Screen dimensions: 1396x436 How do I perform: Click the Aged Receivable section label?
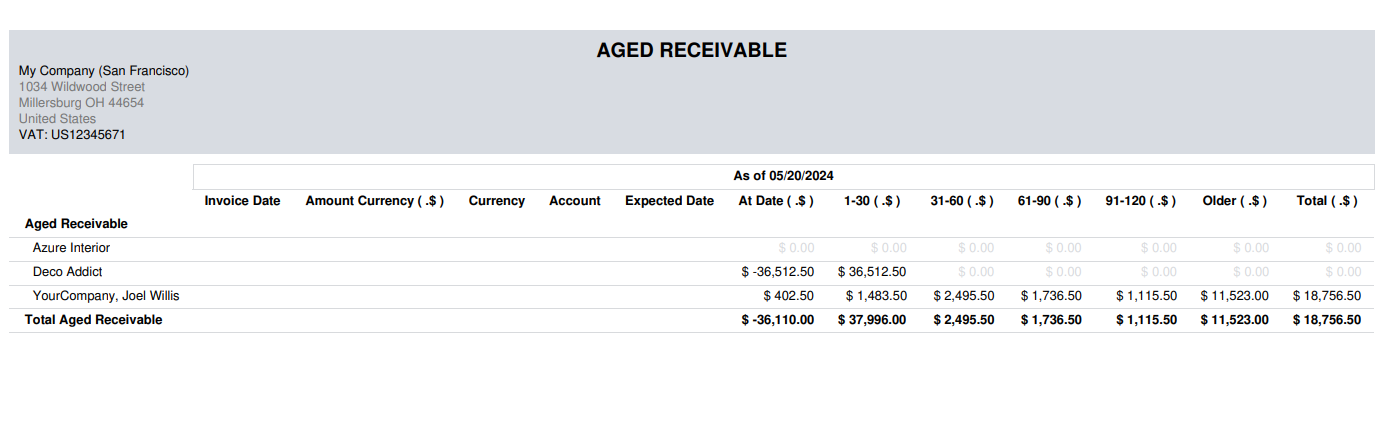pos(76,224)
